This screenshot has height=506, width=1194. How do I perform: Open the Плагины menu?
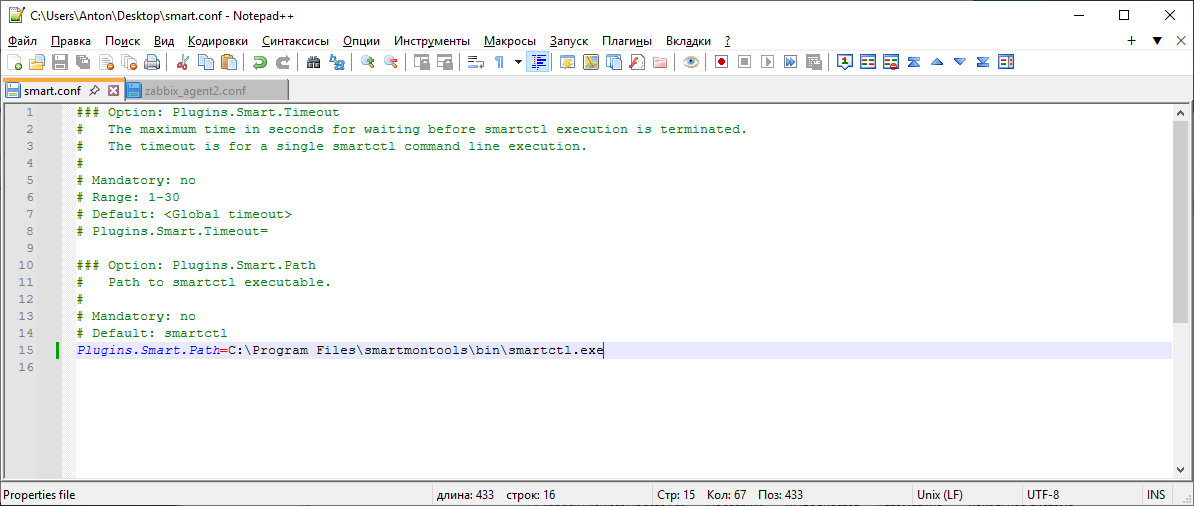point(627,41)
